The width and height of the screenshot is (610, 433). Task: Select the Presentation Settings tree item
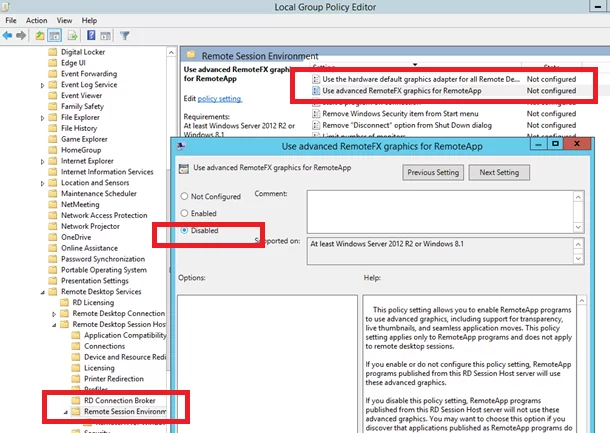(95, 280)
